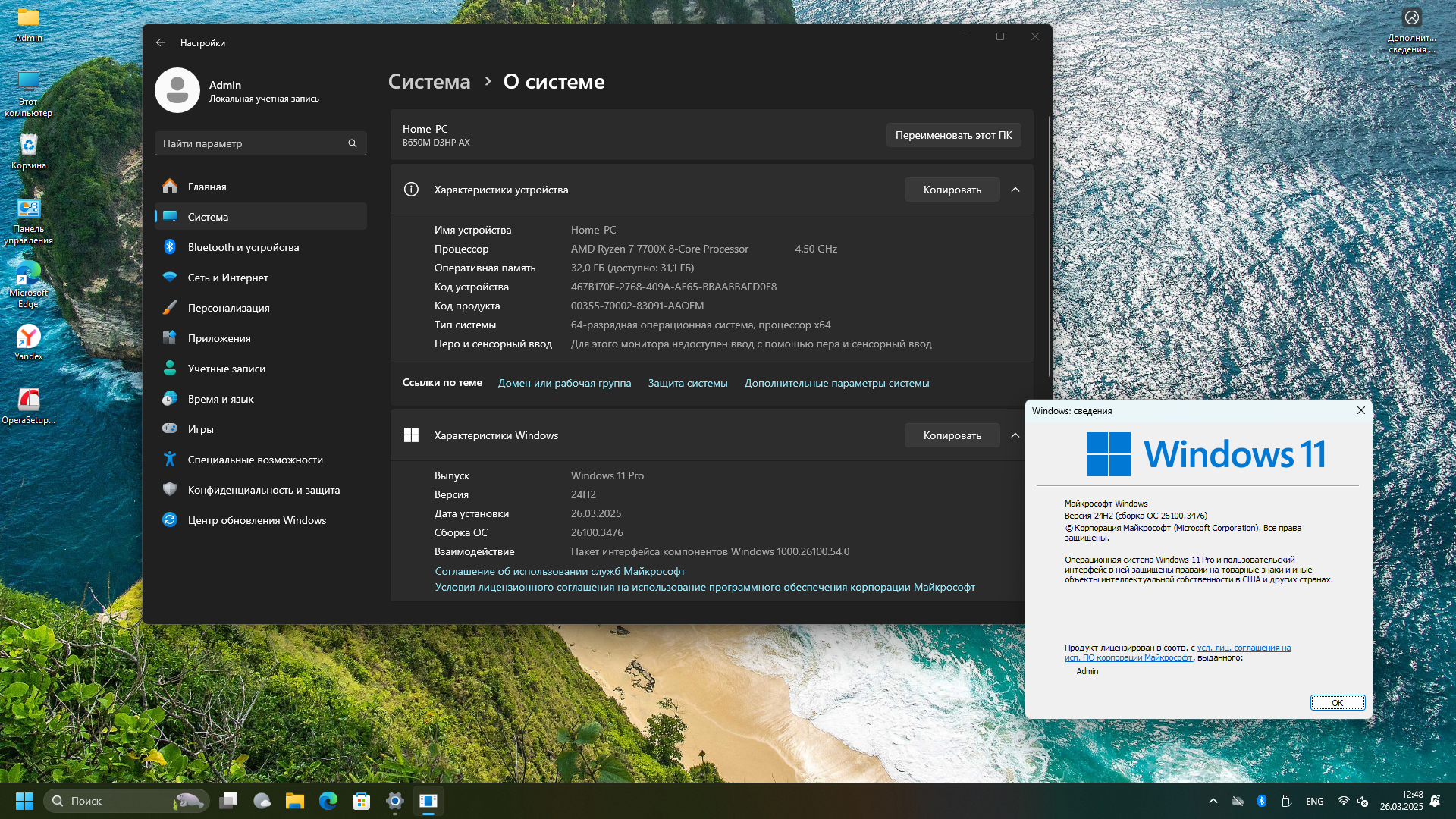This screenshot has height=819, width=1456.
Task: Collapse Характеристики Windows section chevron
Action: (1015, 435)
